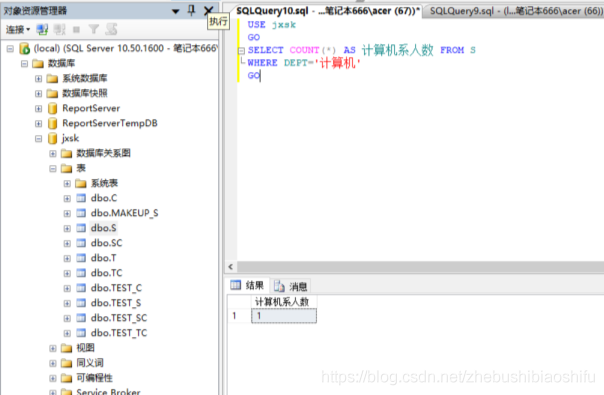Click the ReportServerTempDB database cylinder icon
The image size is (604, 395).
(x=52, y=123)
